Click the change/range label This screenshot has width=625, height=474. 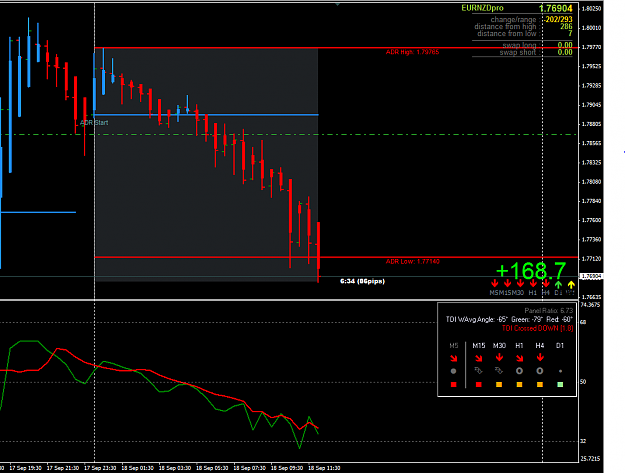coord(515,19)
